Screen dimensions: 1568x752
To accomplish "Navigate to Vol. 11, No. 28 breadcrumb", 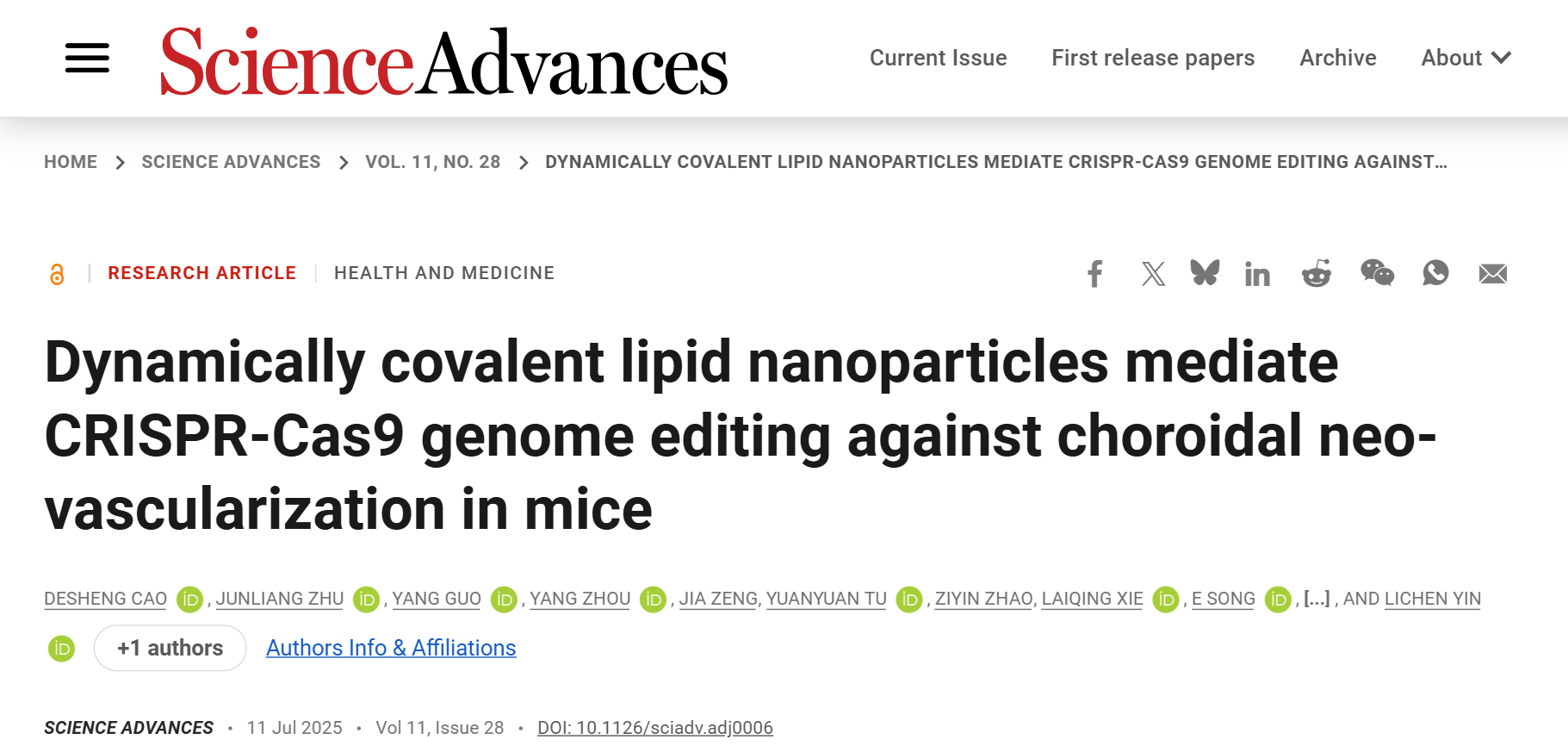I will pyautogui.click(x=432, y=162).
